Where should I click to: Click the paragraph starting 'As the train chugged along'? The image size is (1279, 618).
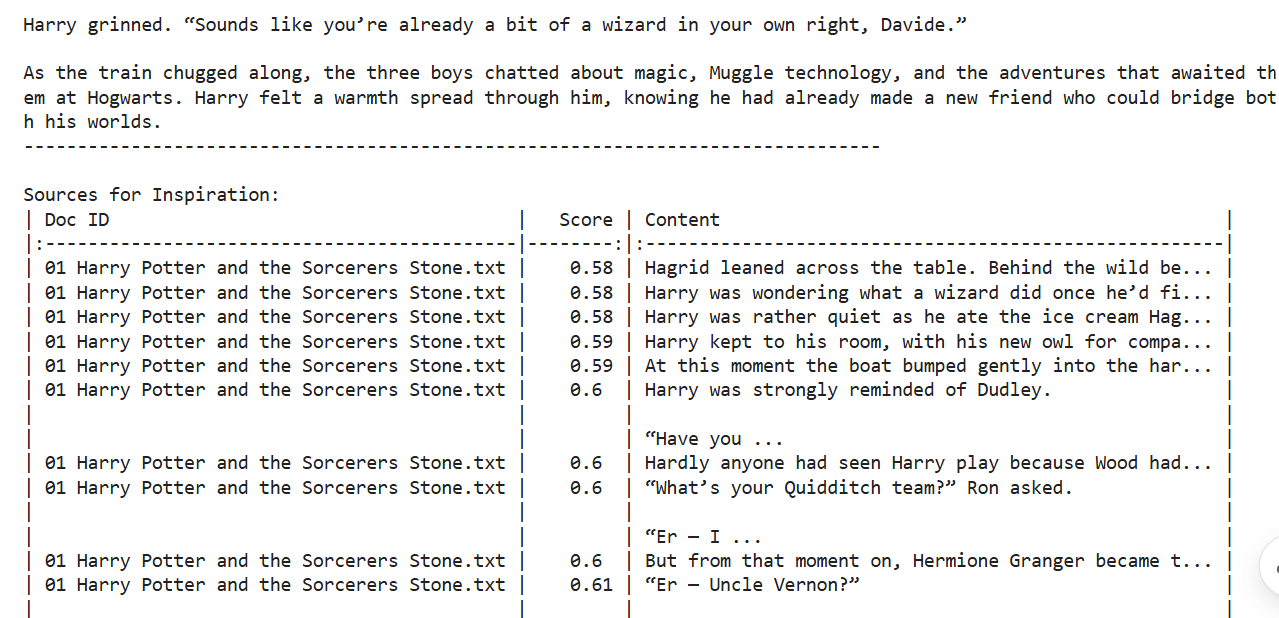tap(640, 98)
